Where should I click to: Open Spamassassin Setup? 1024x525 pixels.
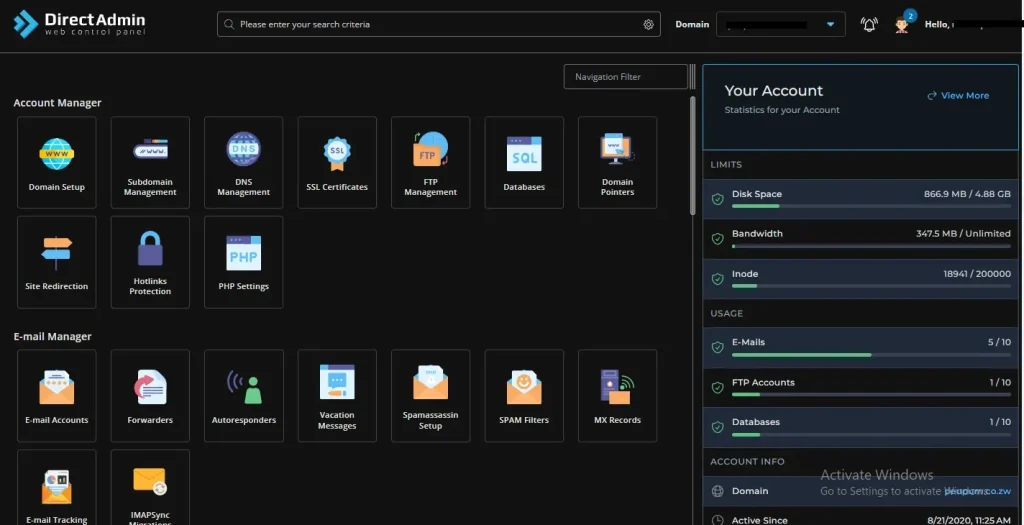pos(430,396)
